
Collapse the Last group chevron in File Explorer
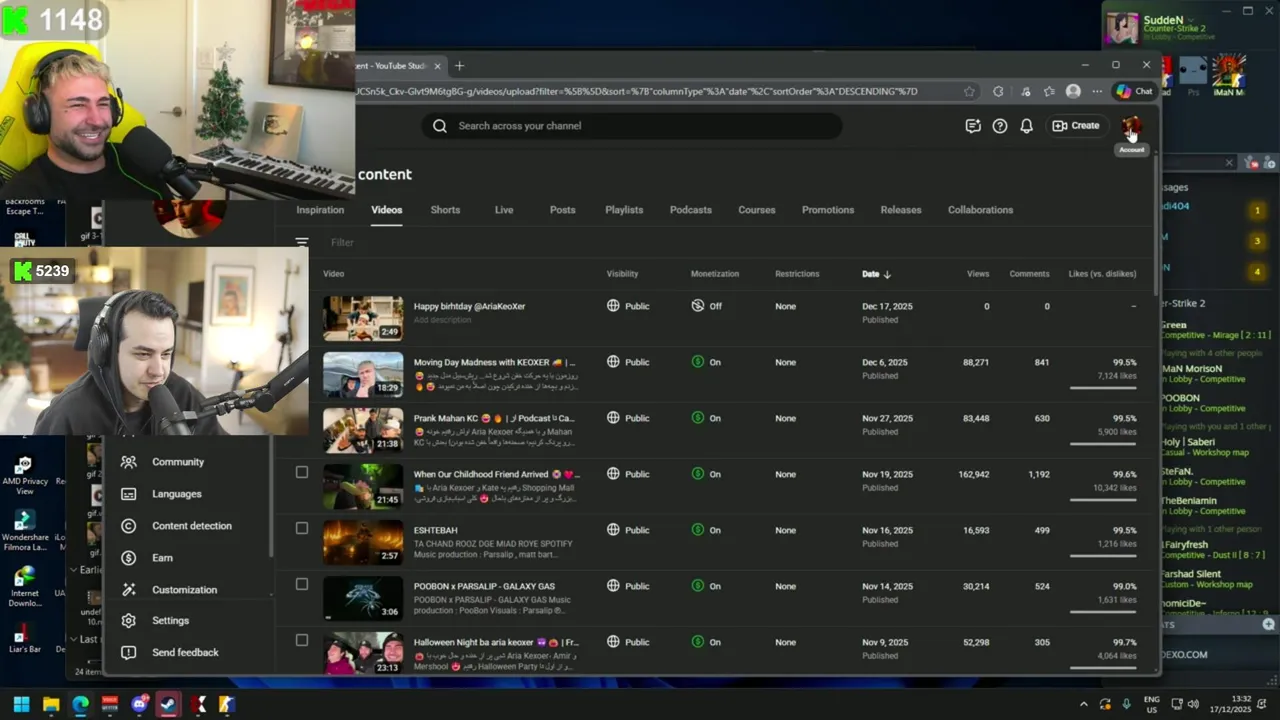click(73, 639)
